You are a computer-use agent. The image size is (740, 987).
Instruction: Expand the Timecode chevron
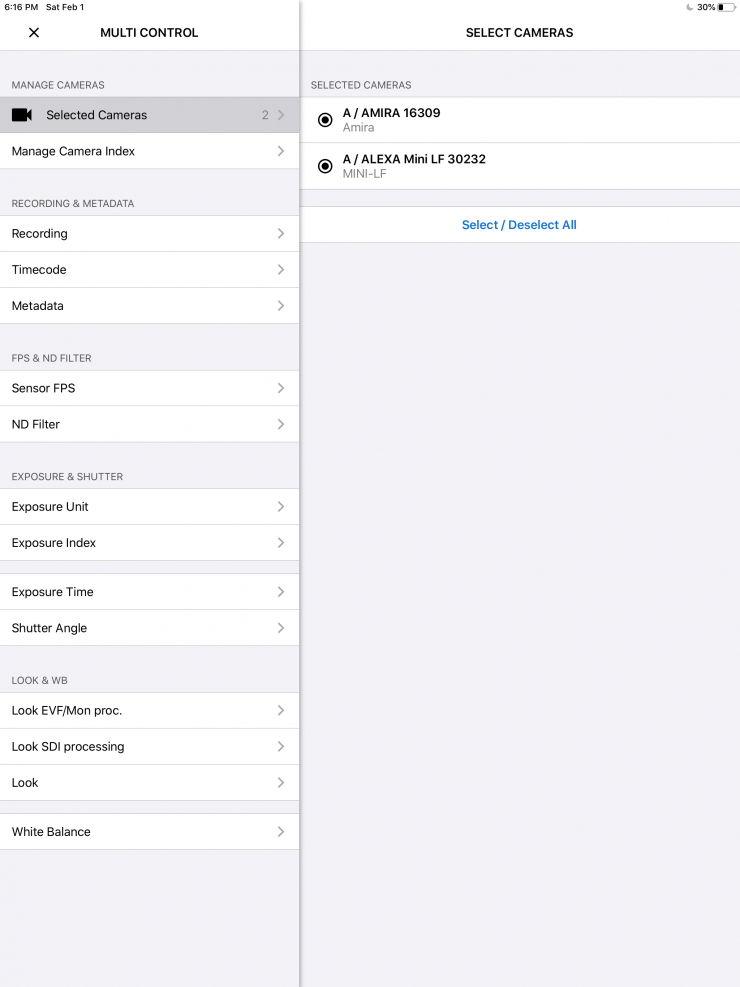[281, 270]
